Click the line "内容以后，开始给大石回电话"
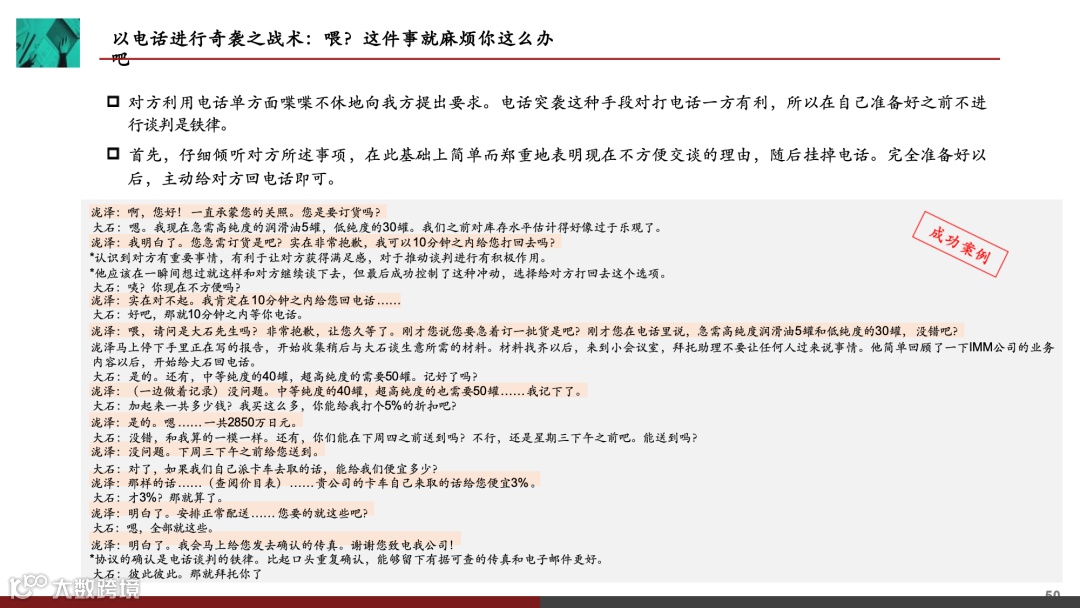The image size is (1080, 608). click(x=174, y=361)
